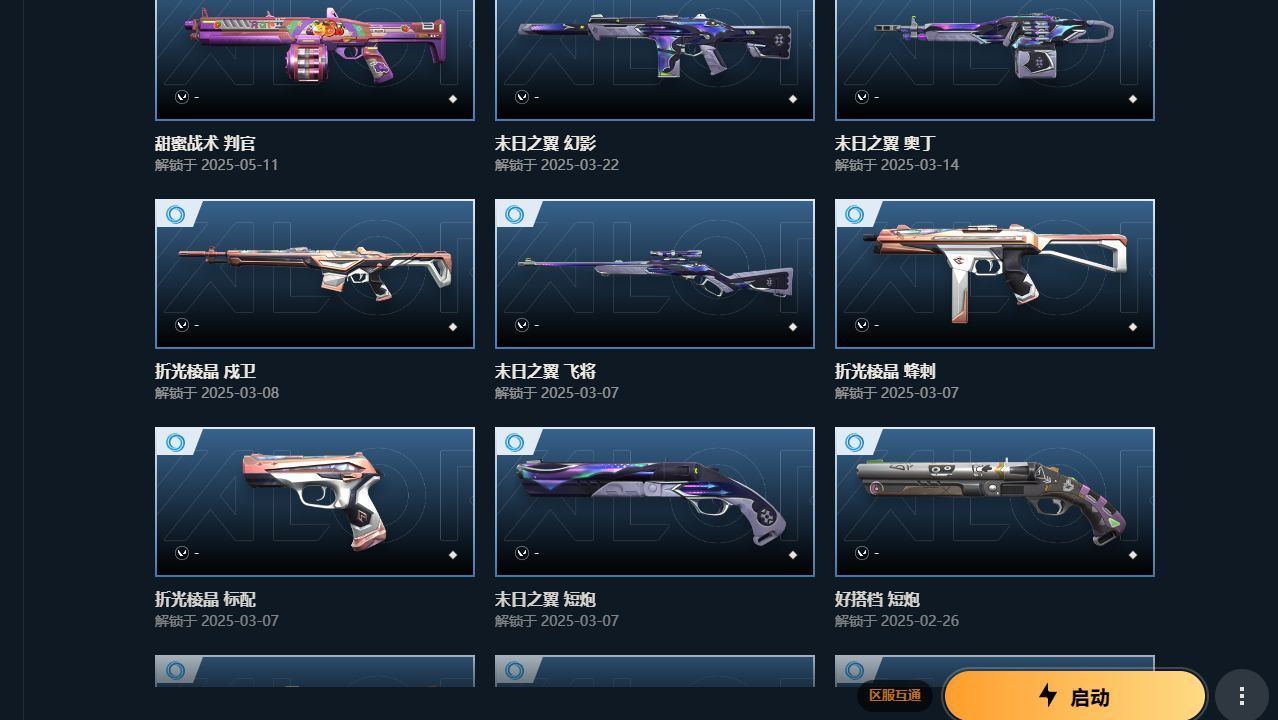Click the blue ring badge on 折光棱晶 戍卫 card
The image size is (1278, 720).
176,214
